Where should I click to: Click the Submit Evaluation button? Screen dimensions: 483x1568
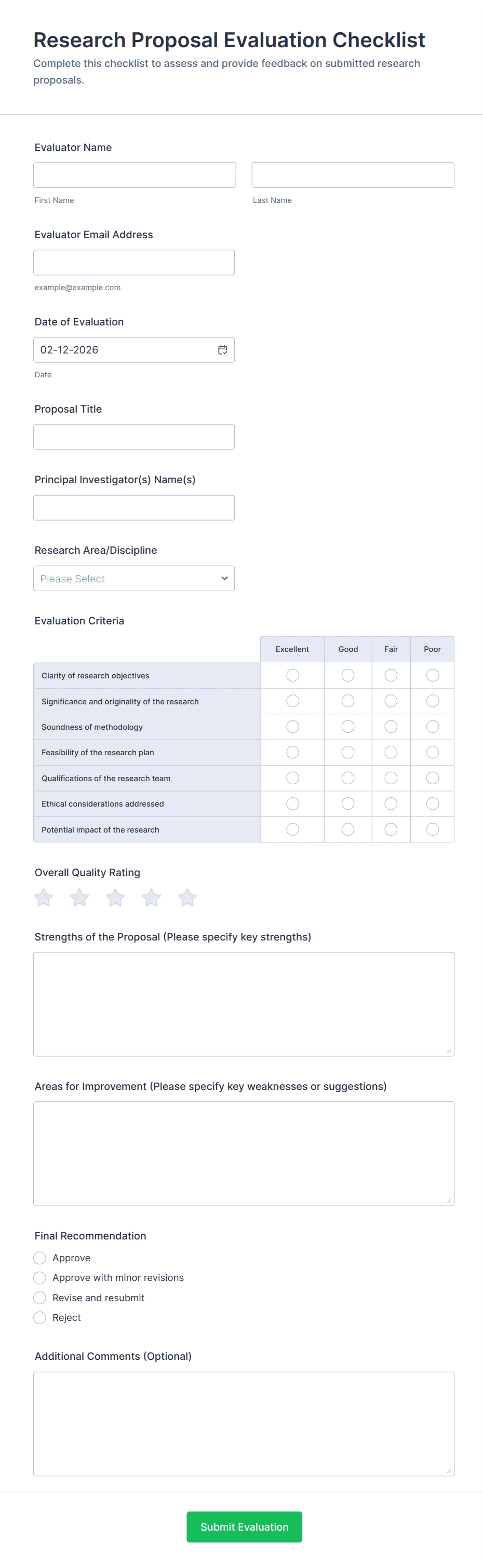click(x=244, y=1526)
